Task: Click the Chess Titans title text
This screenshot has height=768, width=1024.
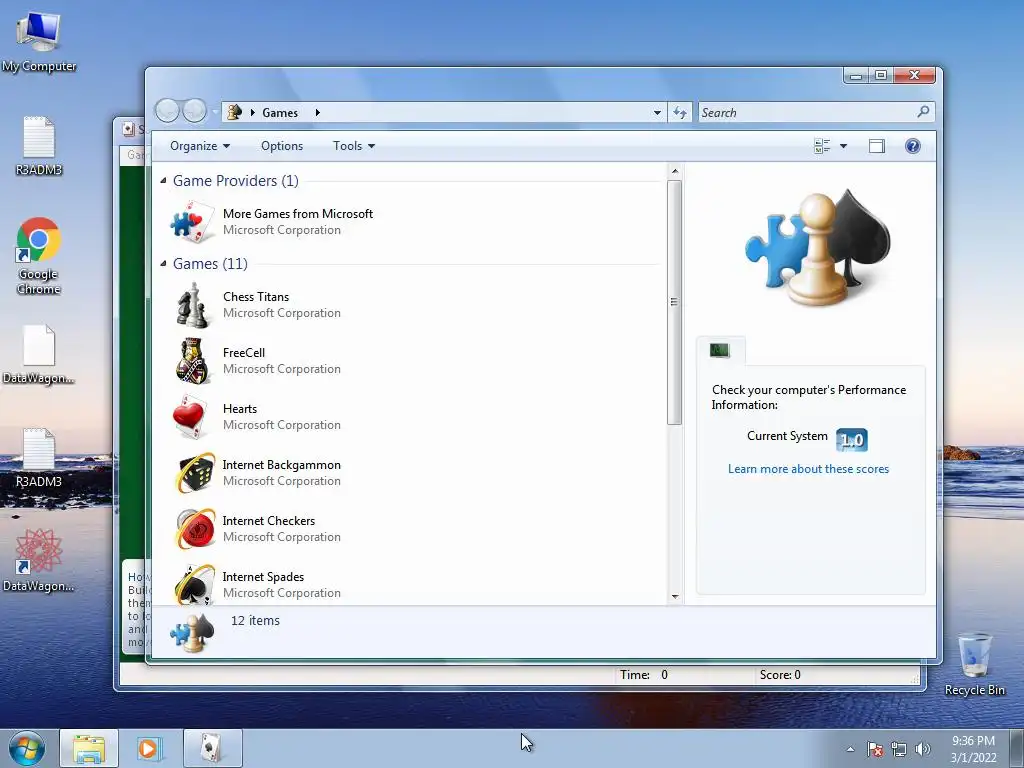Action: tap(256, 296)
